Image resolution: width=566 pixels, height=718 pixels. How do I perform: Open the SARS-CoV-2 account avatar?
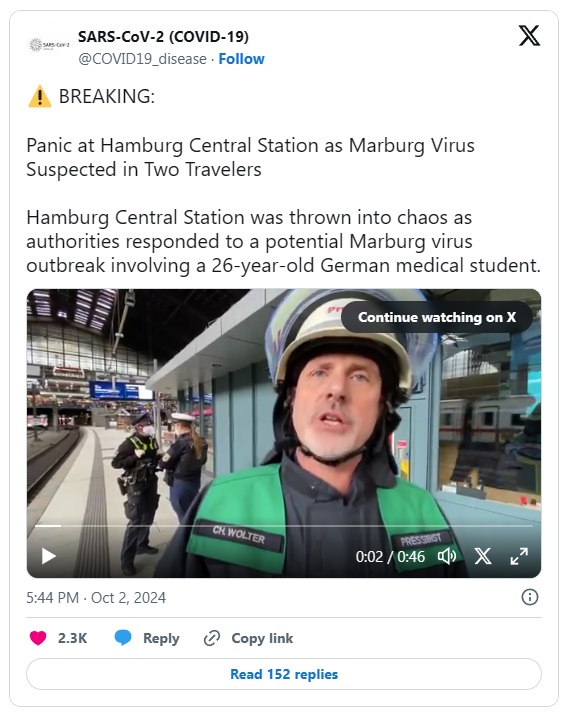click(x=49, y=45)
